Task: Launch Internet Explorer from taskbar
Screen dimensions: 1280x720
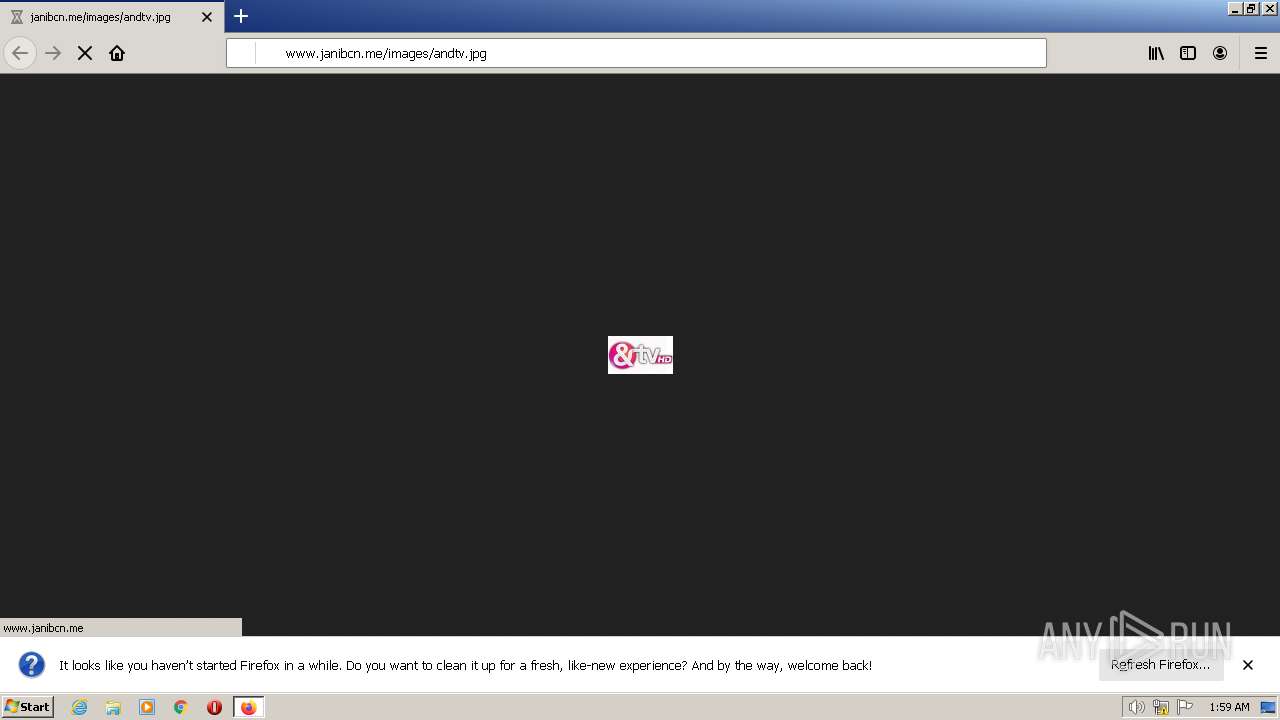Action: pyautogui.click(x=80, y=707)
